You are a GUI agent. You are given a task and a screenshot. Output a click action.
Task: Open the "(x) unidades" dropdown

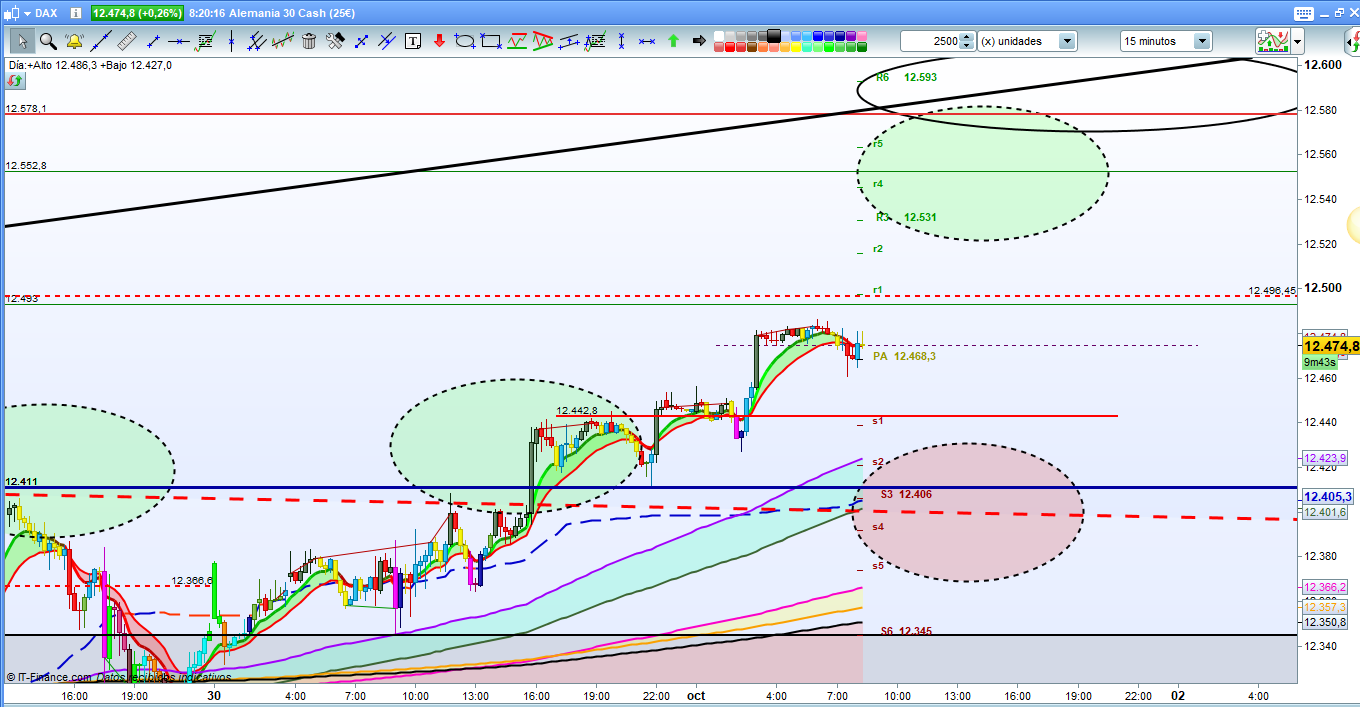pos(1067,41)
